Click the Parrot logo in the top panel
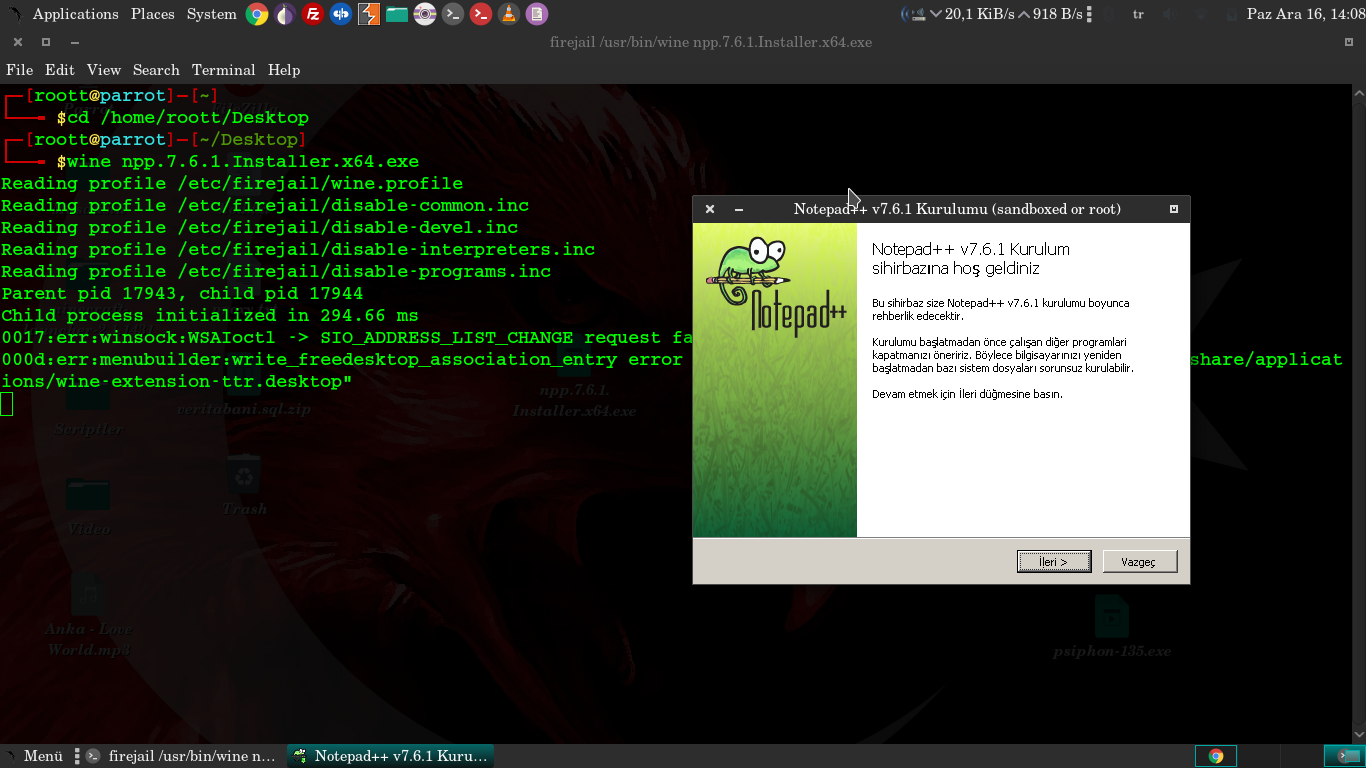Screen dimensions: 1366x768 pyautogui.click(x=14, y=14)
